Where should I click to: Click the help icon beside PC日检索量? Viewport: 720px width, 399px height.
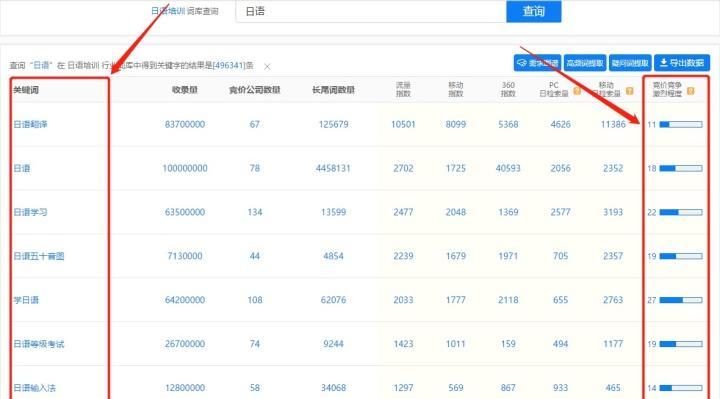(577, 91)
